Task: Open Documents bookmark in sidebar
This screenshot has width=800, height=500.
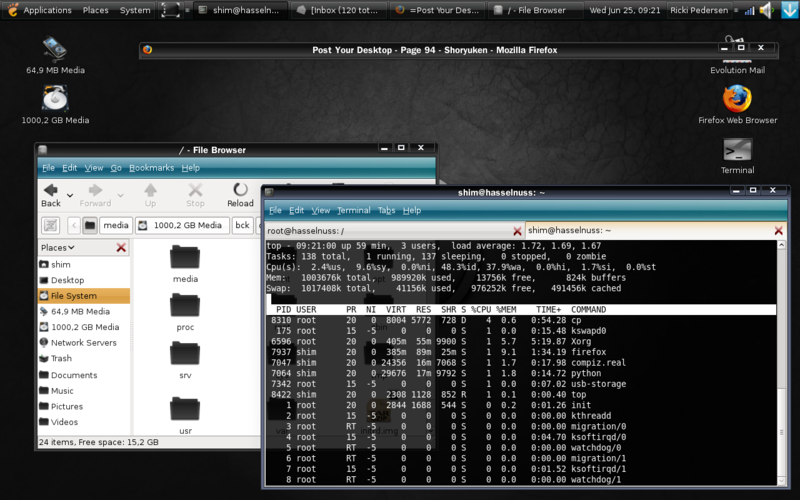Action: 84,375
